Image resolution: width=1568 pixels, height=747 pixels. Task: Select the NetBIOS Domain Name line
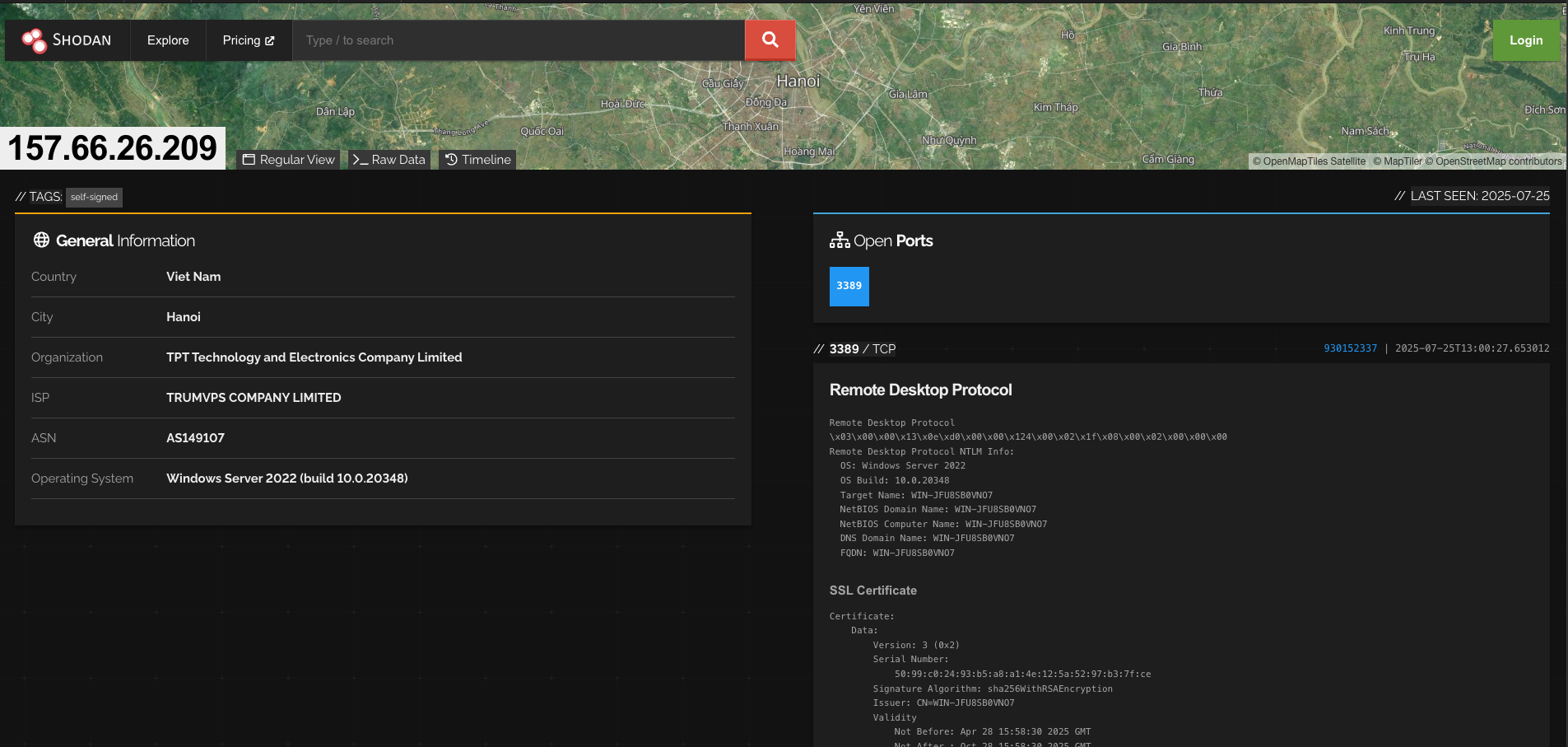coord(938,510)
